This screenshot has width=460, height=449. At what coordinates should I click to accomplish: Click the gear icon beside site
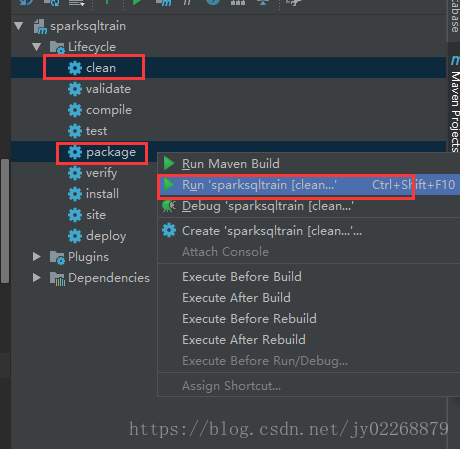(75, 215)
